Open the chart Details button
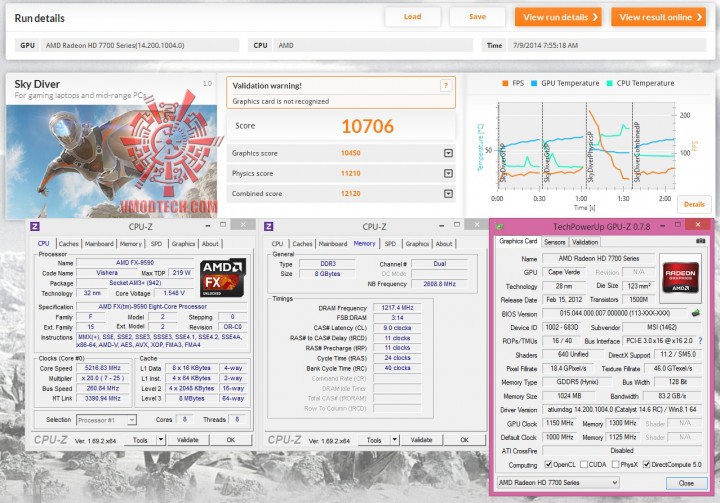 coord(694,204)
